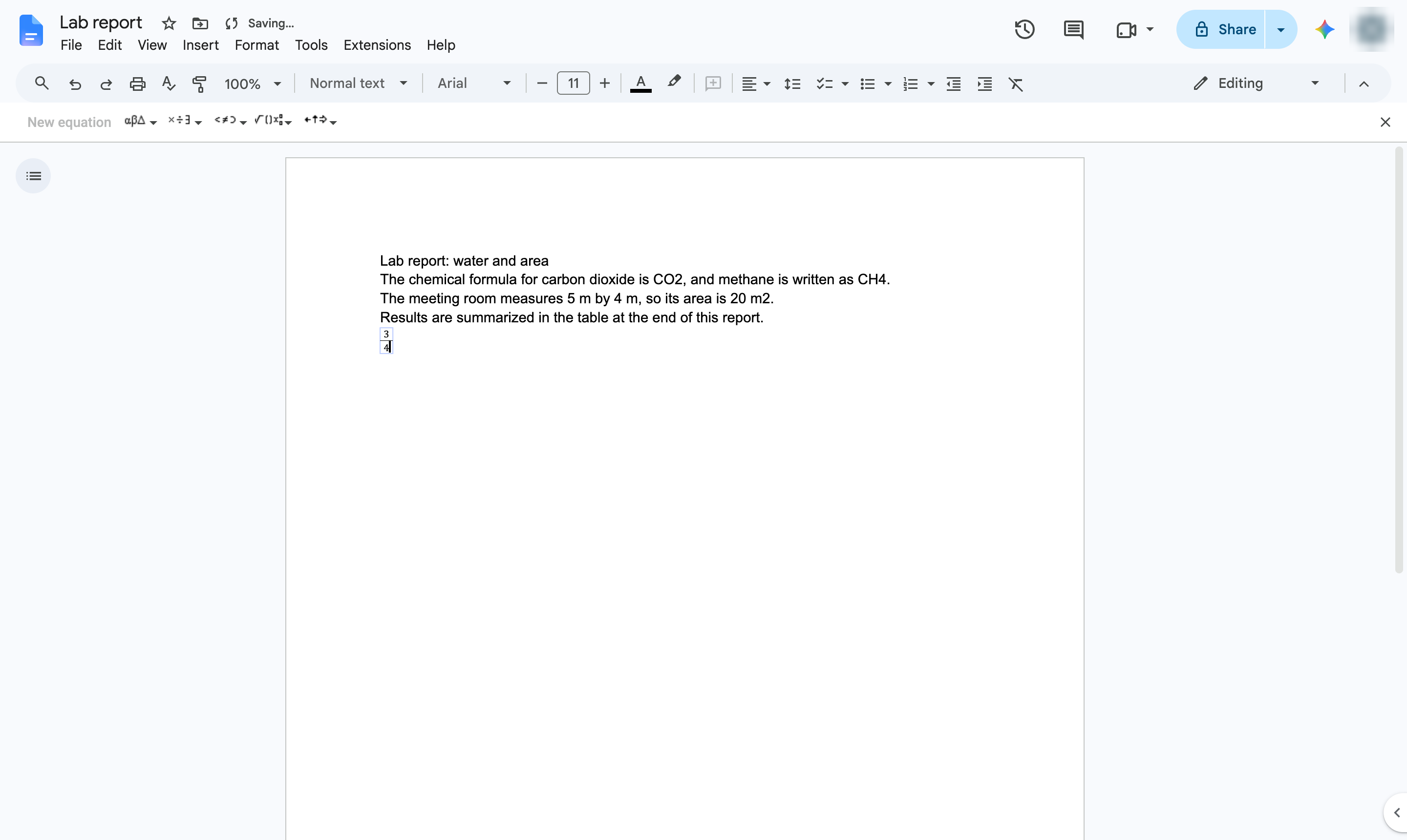Open text color picker

640,83
